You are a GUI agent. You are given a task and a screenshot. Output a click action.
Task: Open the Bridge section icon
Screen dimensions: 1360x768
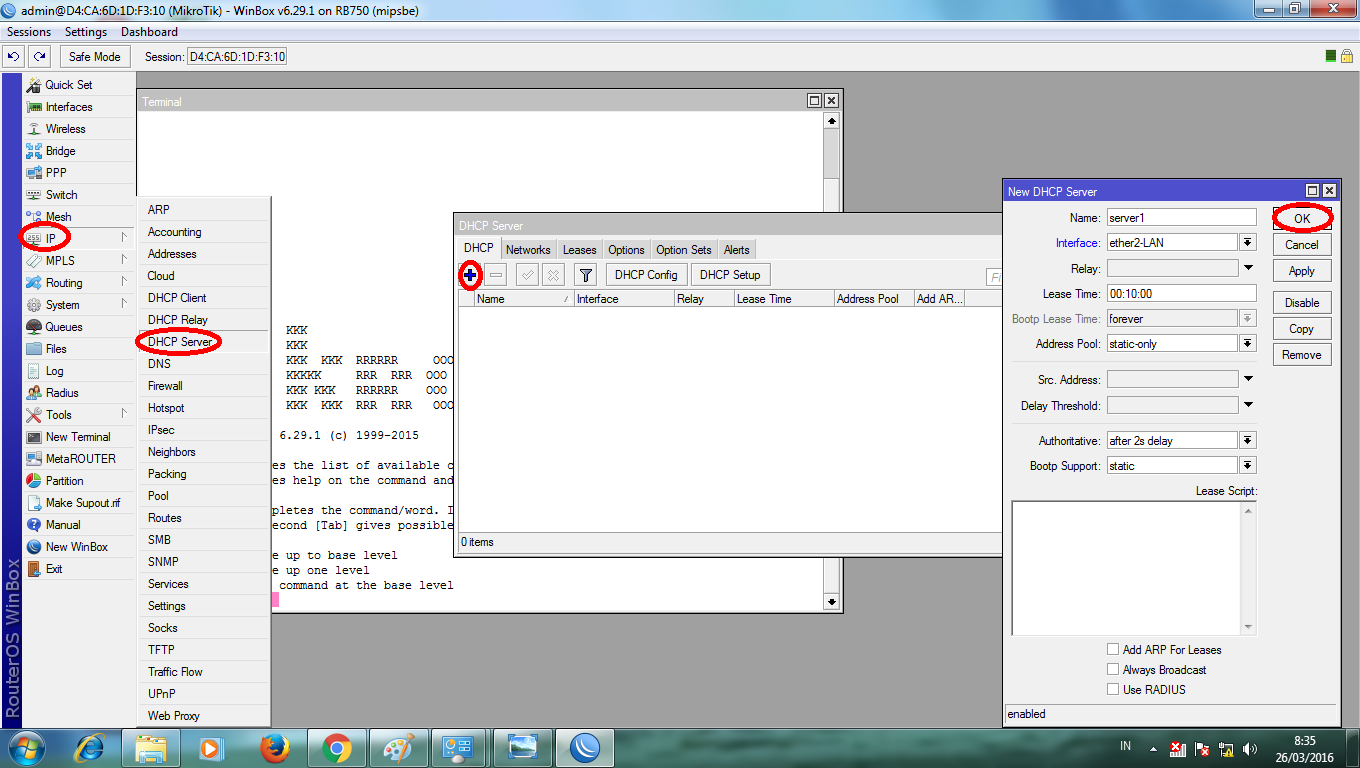(34, 151)
